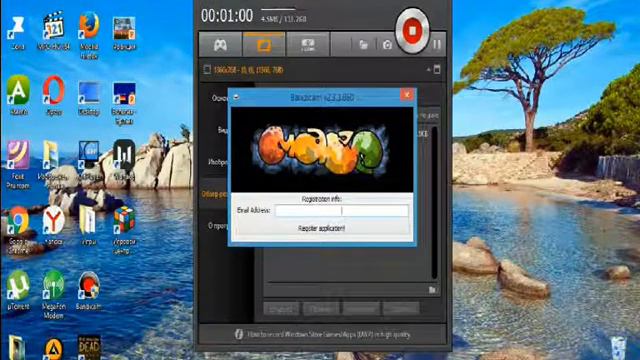640x360 pixels.
Task: Expand the small arrow beside the resolution row
Action: 428,70
